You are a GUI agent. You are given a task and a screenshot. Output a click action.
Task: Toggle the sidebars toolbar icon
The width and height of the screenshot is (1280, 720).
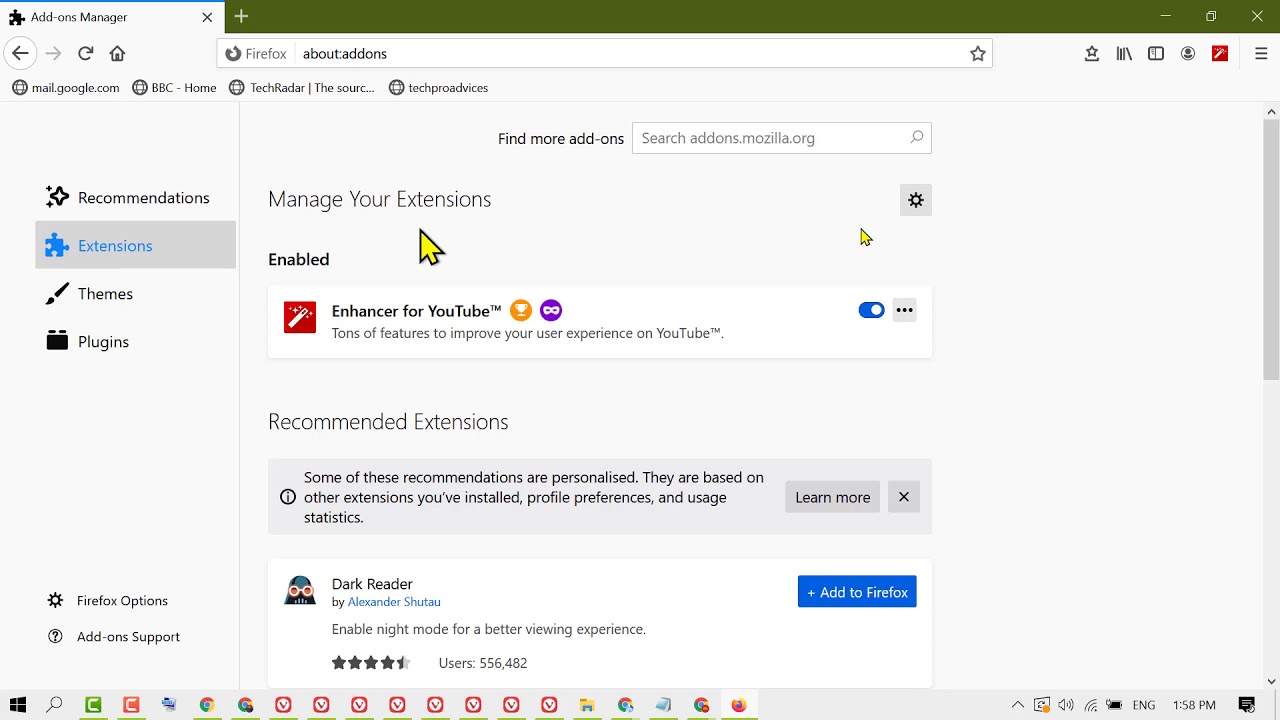point(1156,54)
